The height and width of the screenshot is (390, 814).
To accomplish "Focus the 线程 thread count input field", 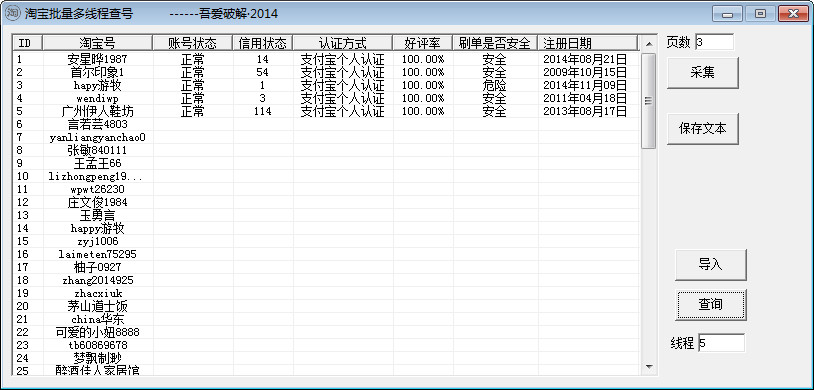I will coord(721,343).
